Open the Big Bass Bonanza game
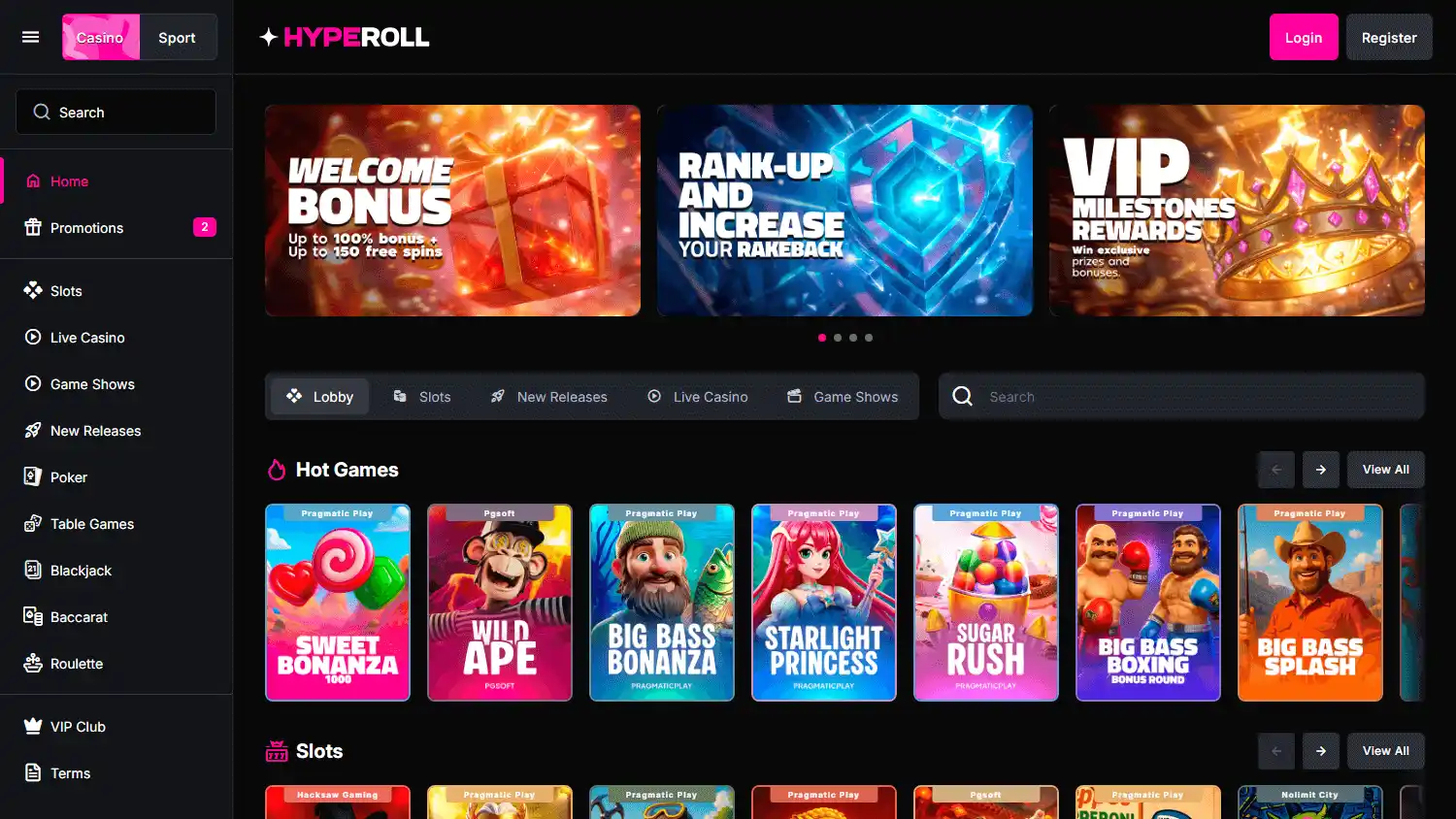1456x819 pixels. tap(662, 603)
